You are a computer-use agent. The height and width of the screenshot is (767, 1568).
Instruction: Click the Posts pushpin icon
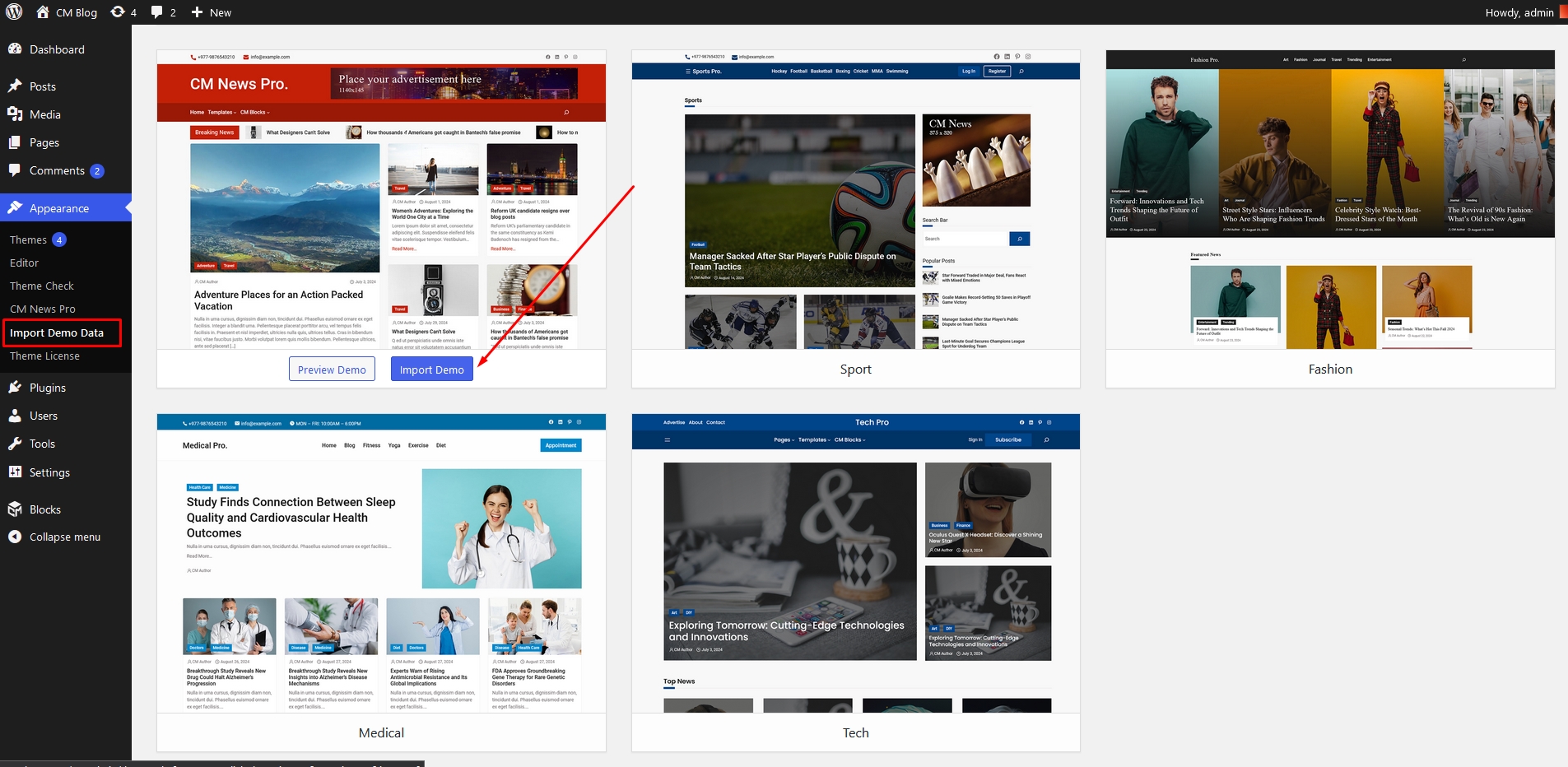pos(15,86)
